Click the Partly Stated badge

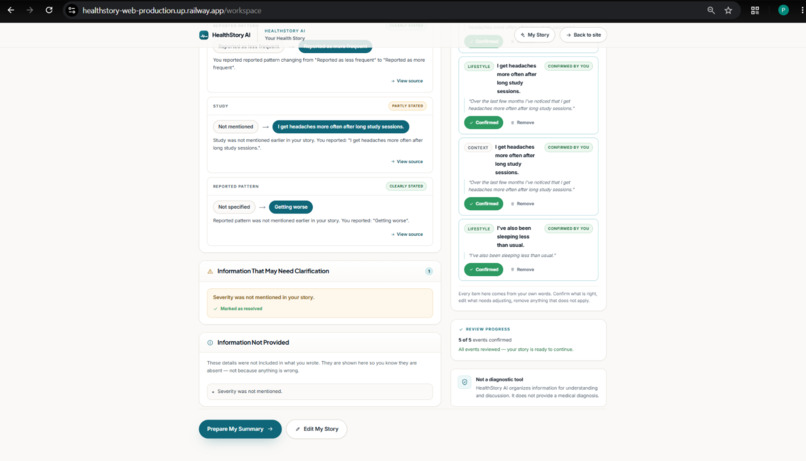pos(408,106)
